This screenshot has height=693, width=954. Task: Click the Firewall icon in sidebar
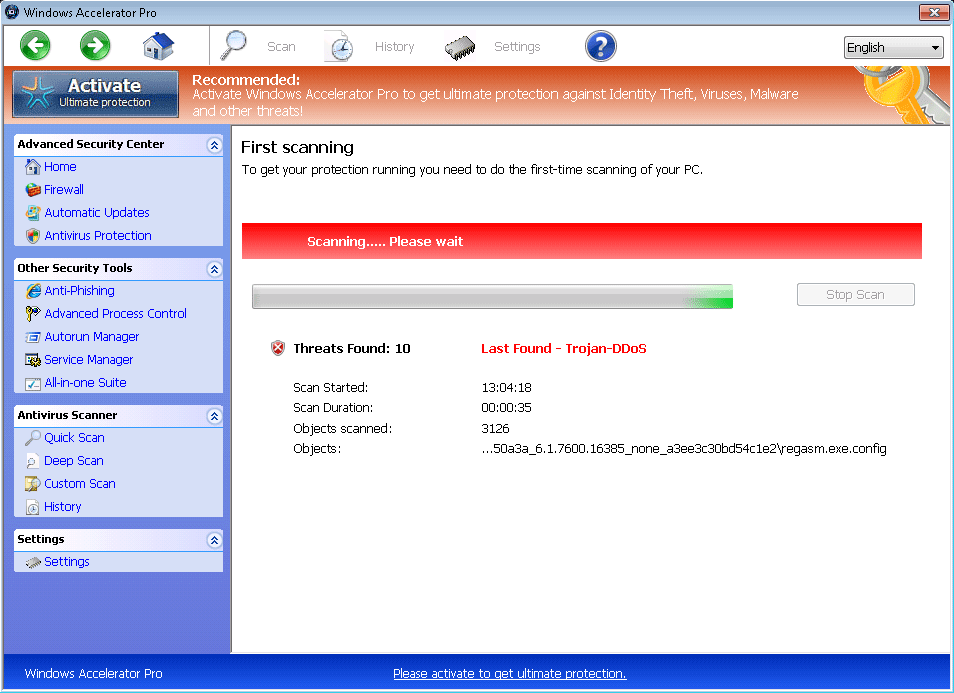pyautogui.click(x=33, y=190)
